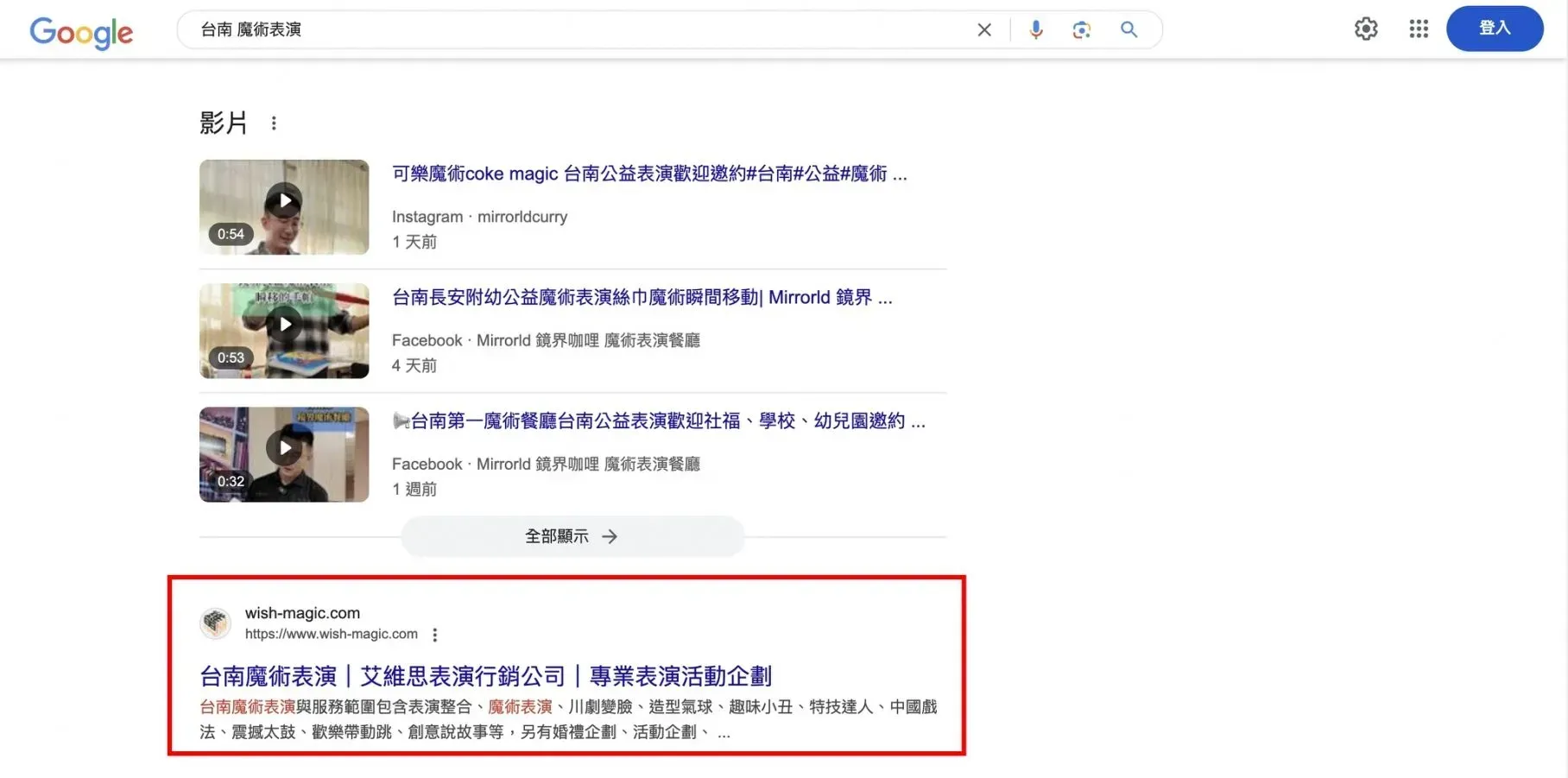Open more options for wish-magic.com result
The image size is (1568, 778).
[x=435, y=635]
